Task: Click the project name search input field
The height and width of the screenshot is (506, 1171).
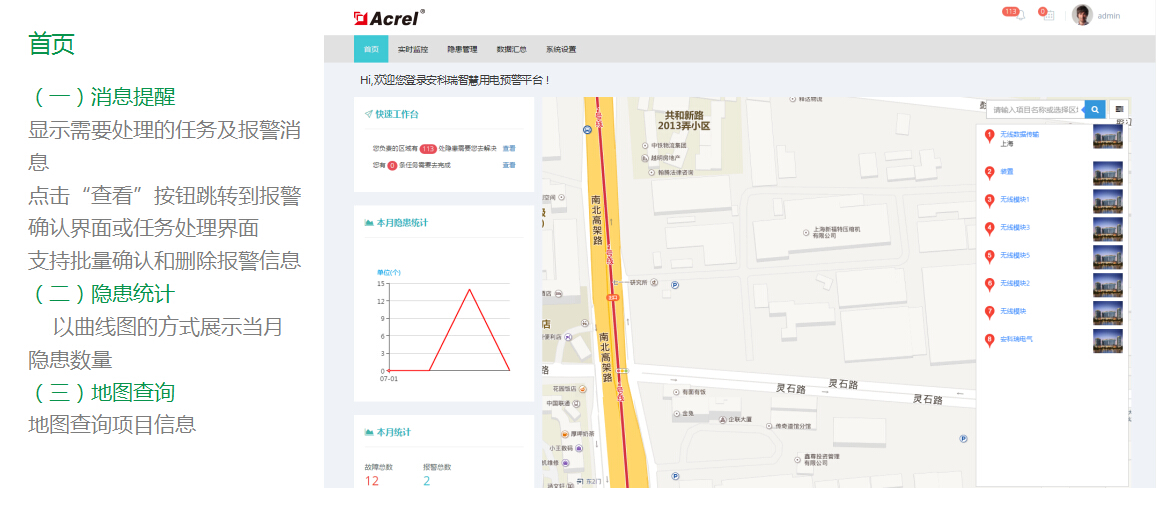Action: [1035, 109]
